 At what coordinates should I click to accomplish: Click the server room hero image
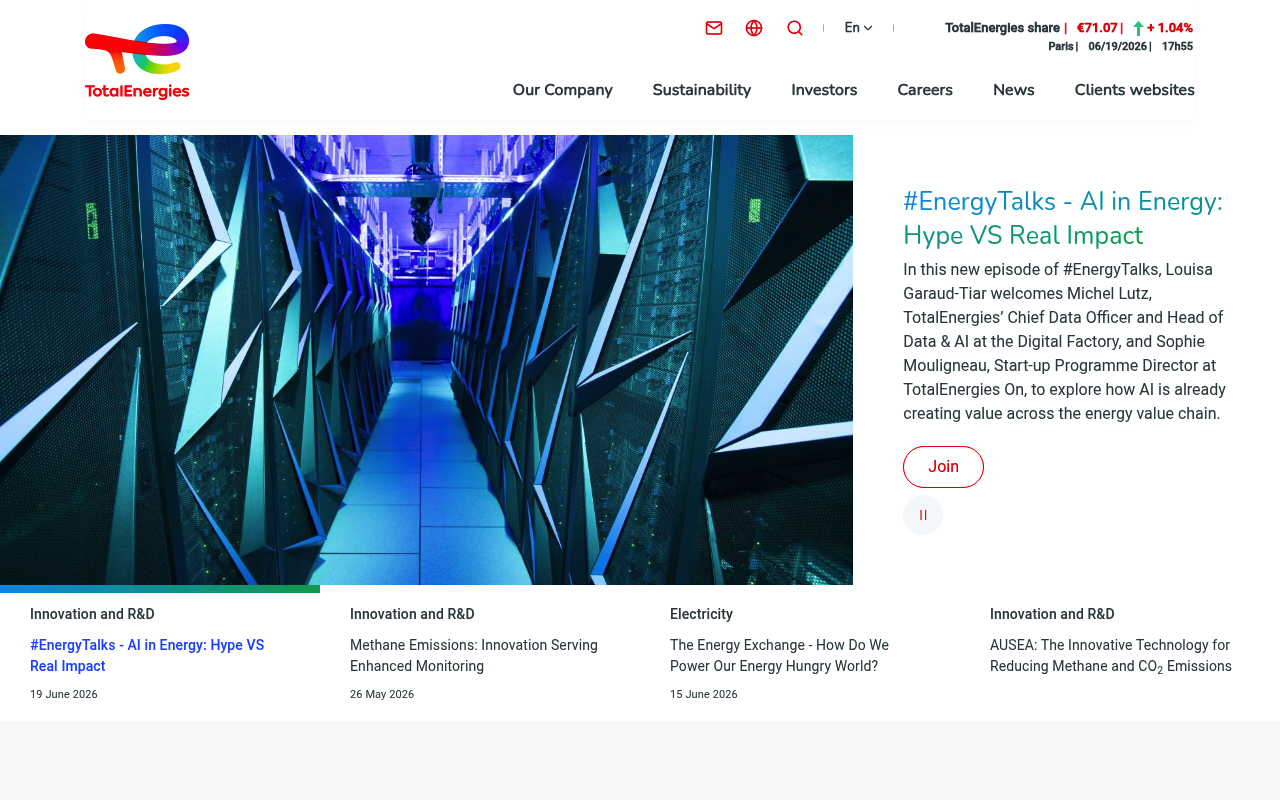pyautogui.click(x=426, y=360)
